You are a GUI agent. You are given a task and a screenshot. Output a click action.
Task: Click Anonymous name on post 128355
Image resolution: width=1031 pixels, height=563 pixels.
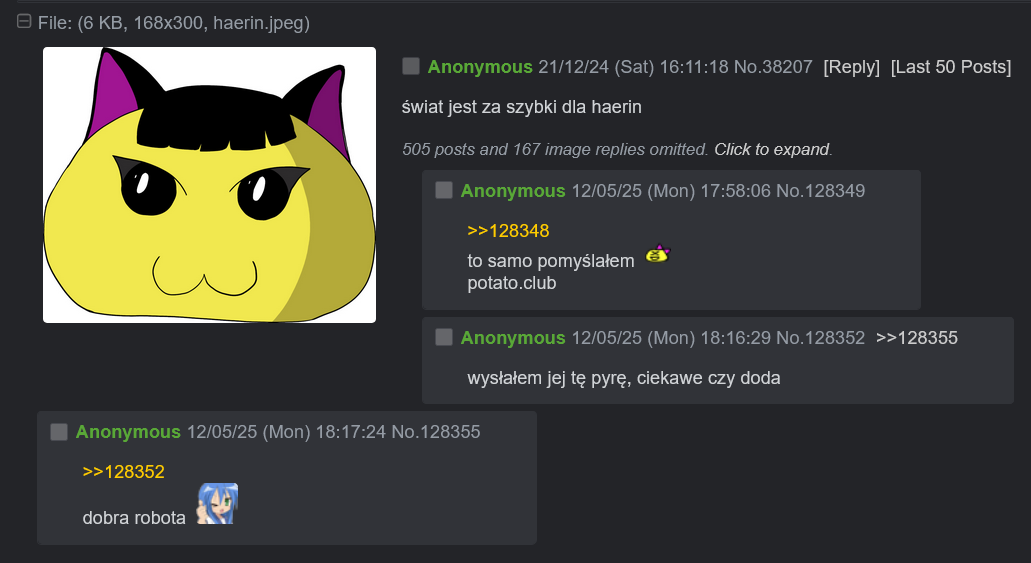pyautogui.click(x=128, y=432)
